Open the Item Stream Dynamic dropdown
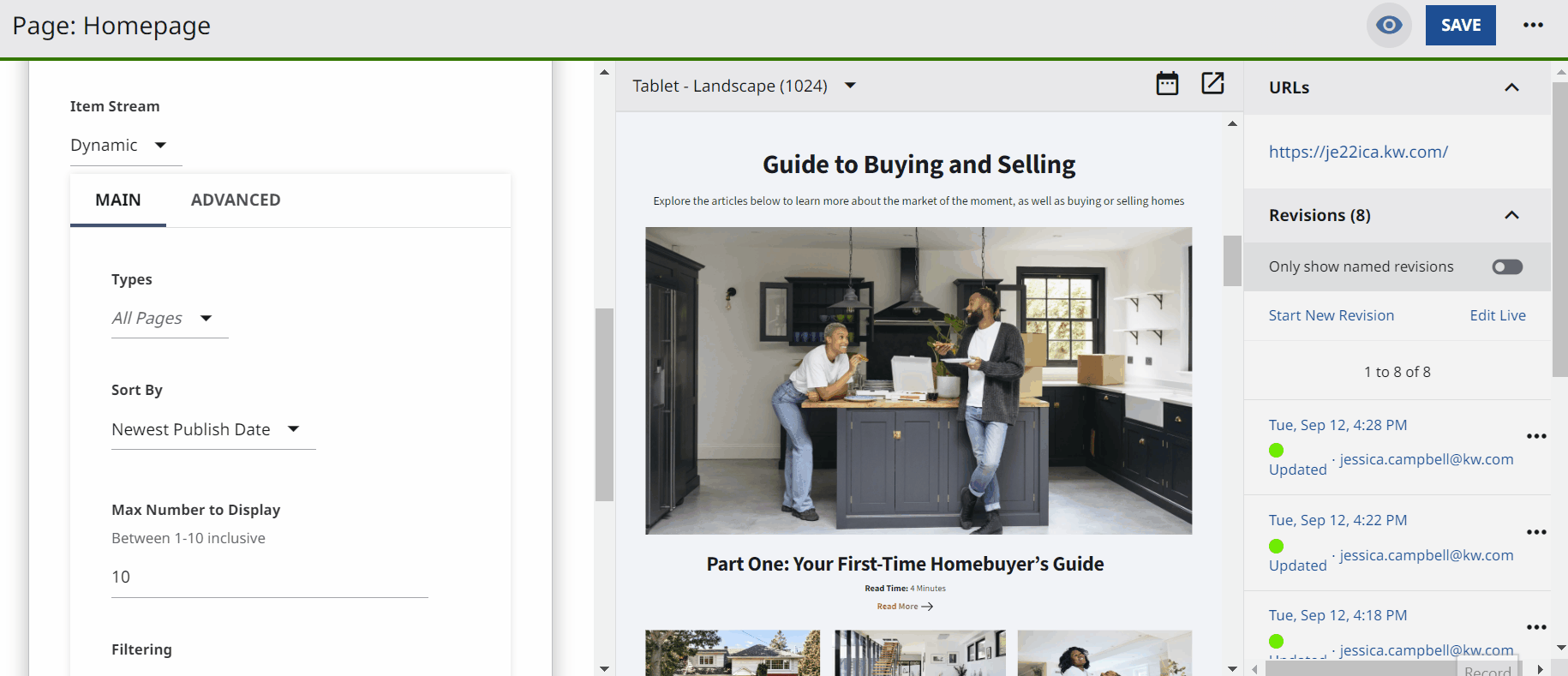1568x676 pixels. coord(126,146)
